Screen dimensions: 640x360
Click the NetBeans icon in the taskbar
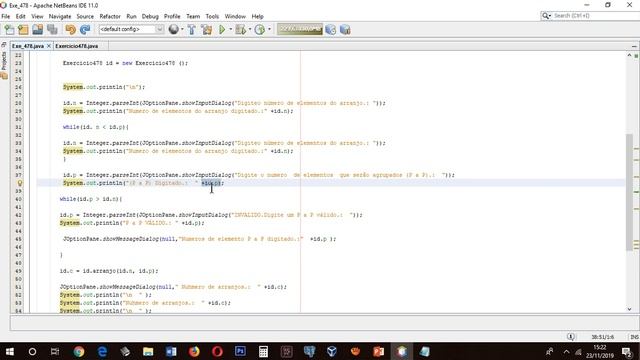pos(402,351)
